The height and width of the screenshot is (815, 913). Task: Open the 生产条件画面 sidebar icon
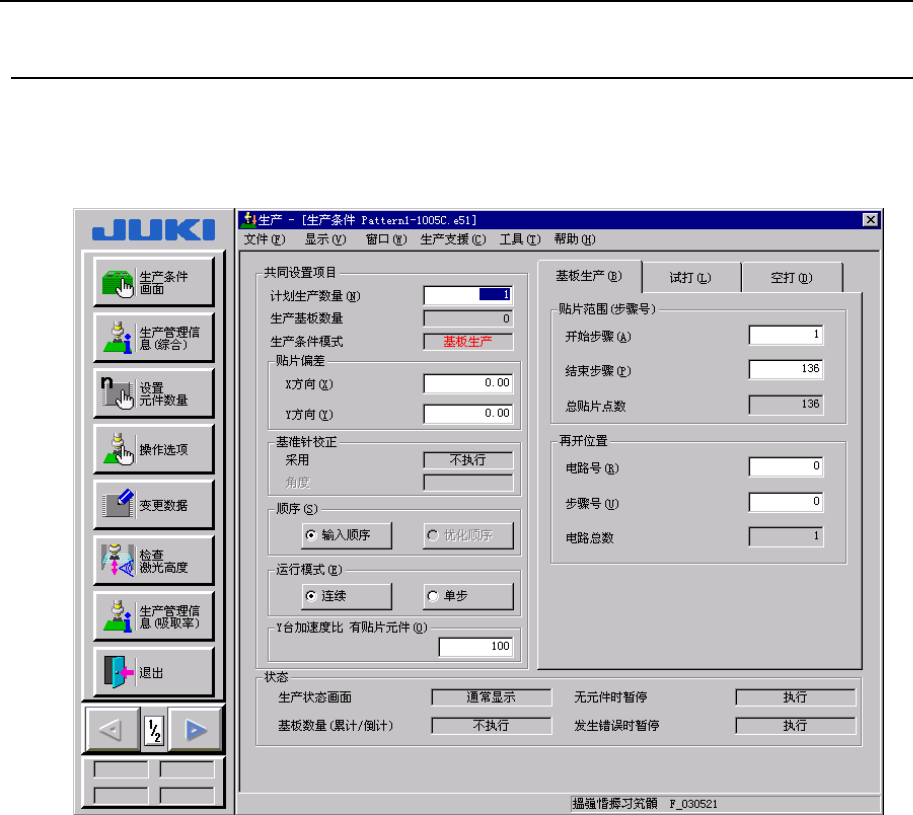154,282
